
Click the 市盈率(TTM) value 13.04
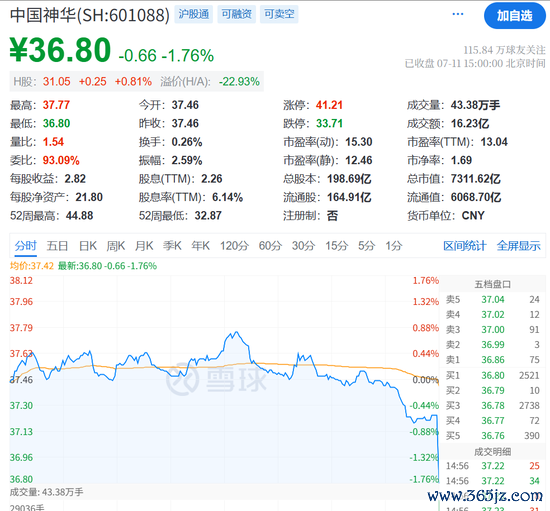coord(494,142)
